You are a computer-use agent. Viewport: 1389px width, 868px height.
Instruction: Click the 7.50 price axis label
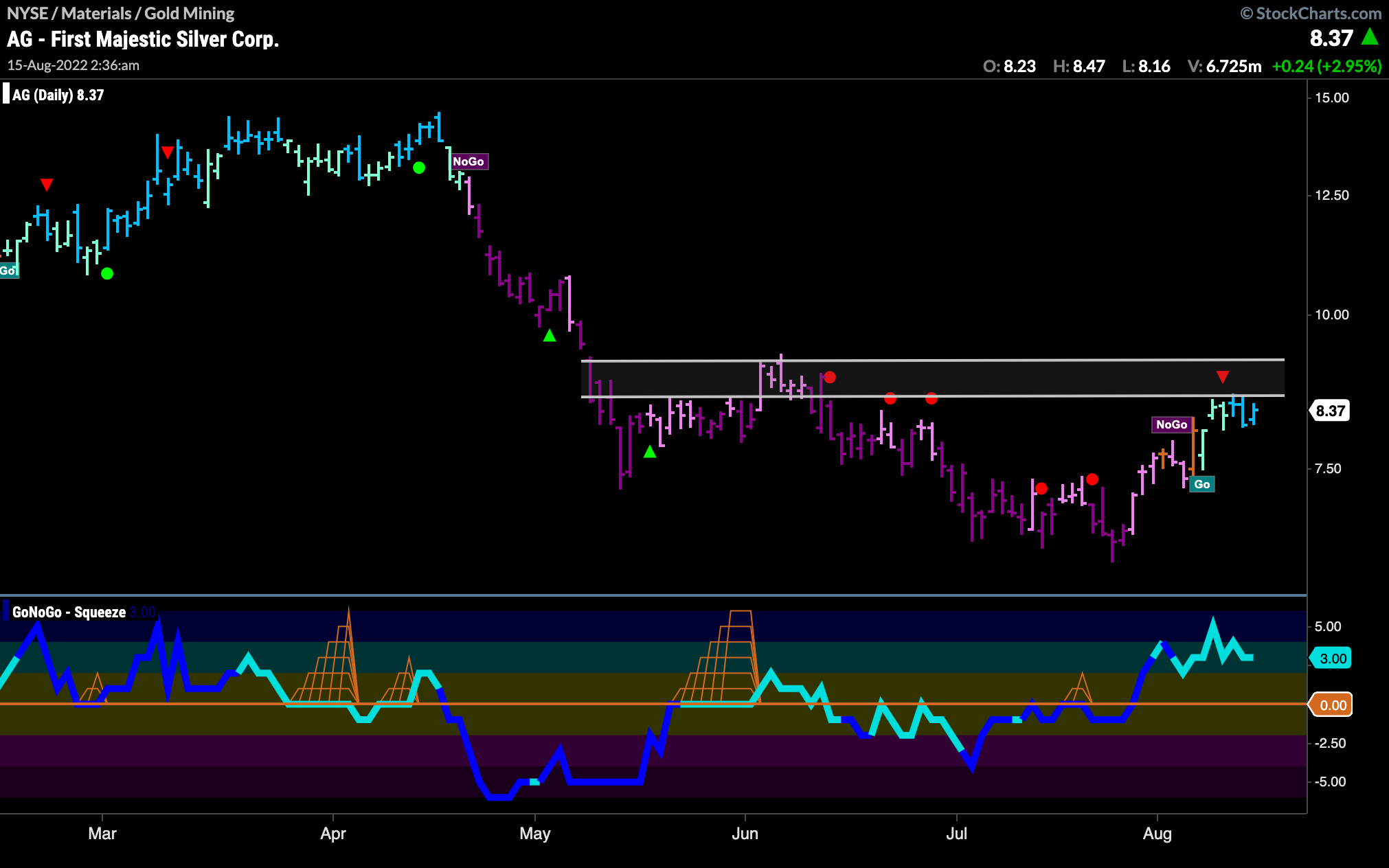tap(1328, 468)
